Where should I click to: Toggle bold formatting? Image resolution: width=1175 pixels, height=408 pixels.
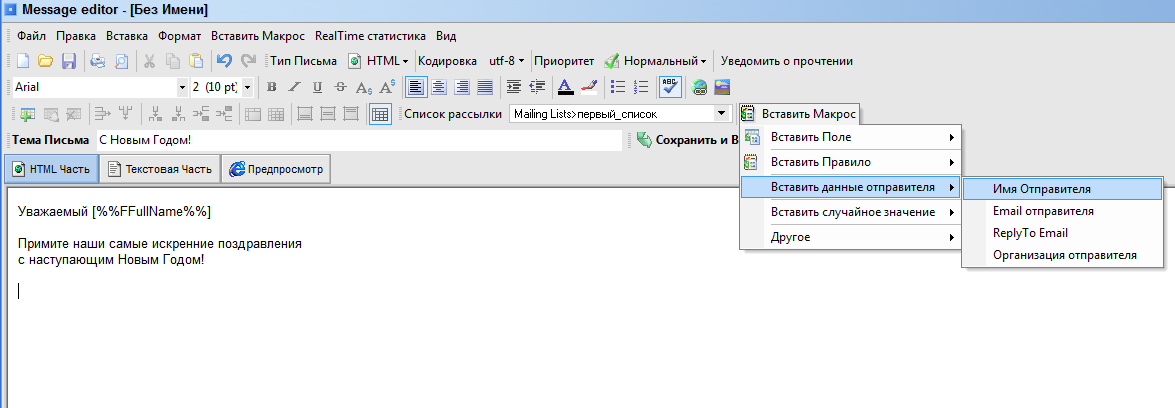tap(272, 87)
